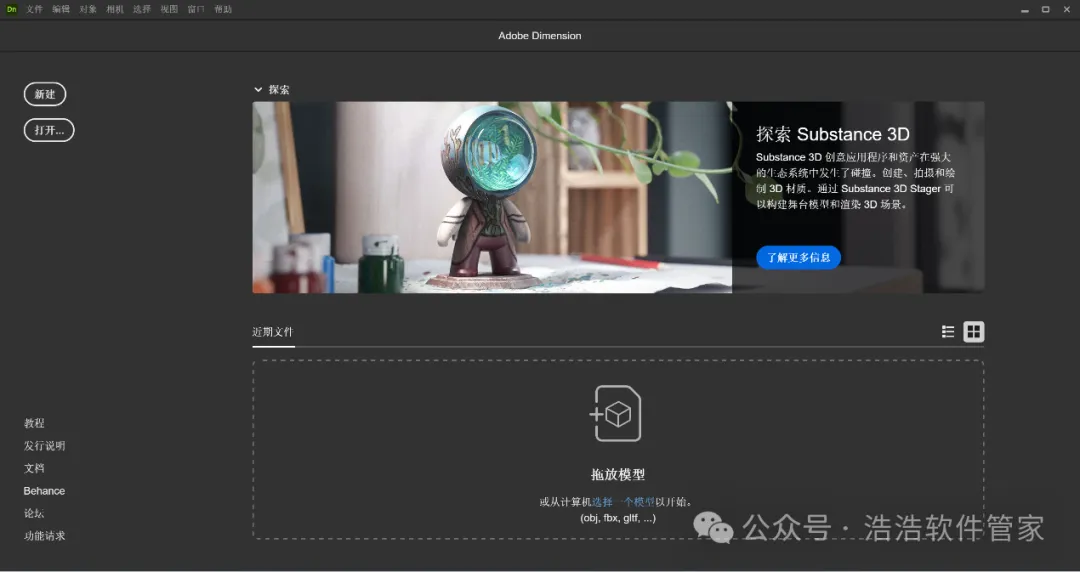Screen dimensions: 1080x572
Task: Click the blue 了解更多信息 button
Action: click(x=798, y=257)
